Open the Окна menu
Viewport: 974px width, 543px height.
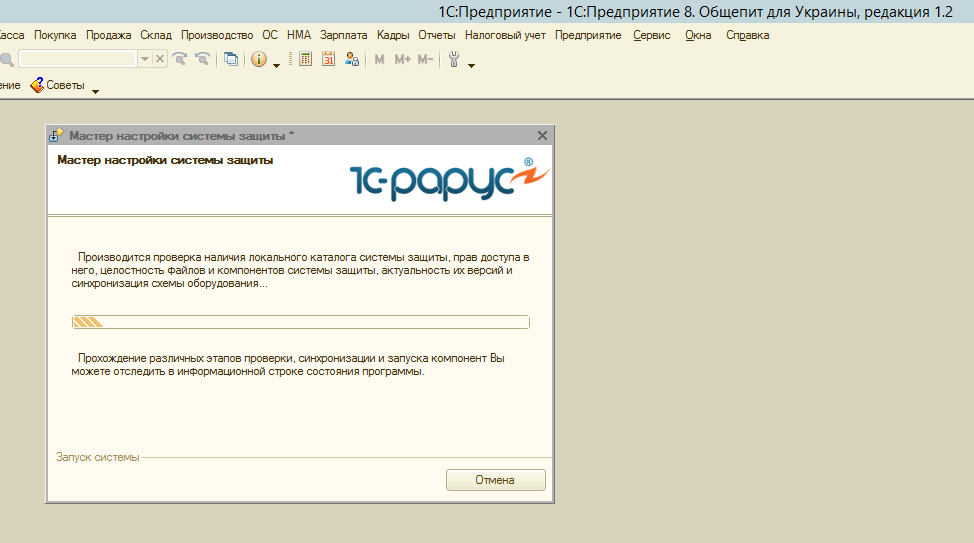coord(698,35)
